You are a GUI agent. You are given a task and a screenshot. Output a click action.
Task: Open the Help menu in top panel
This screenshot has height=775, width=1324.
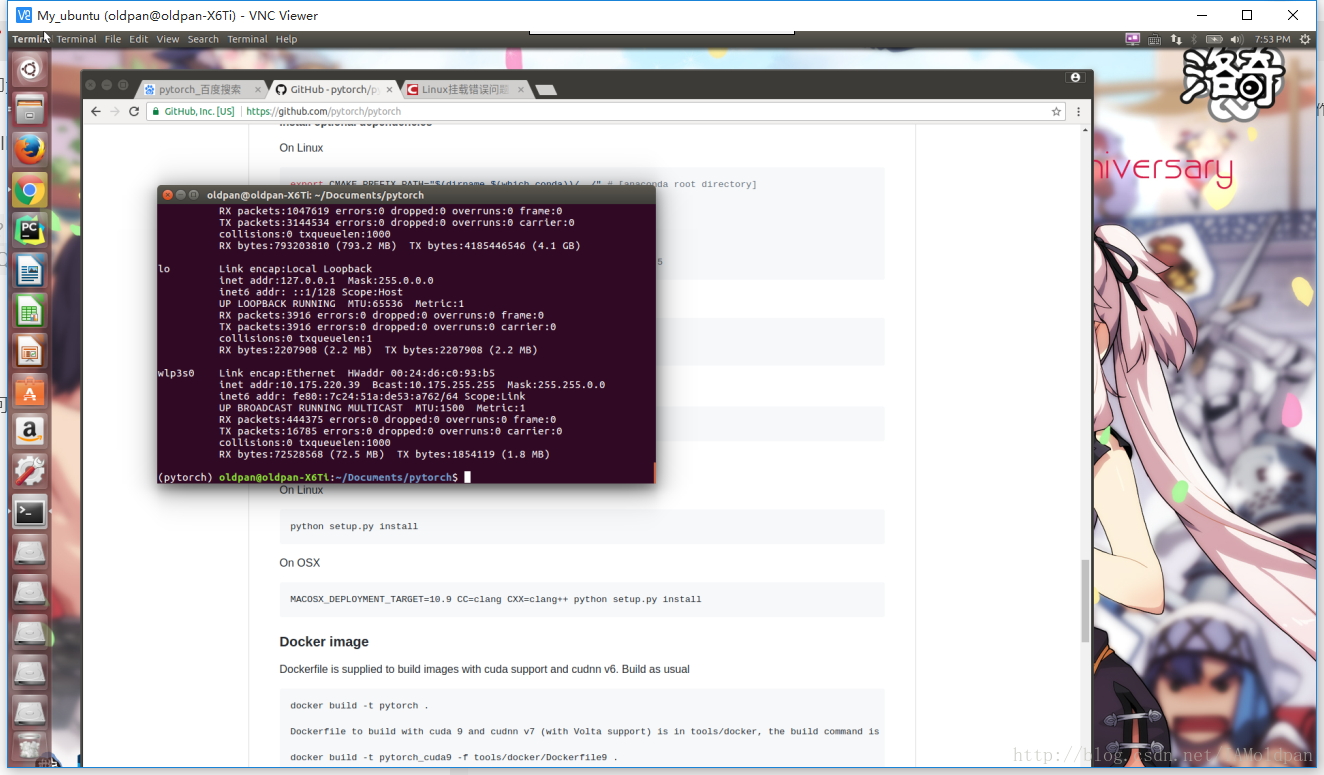286,39
